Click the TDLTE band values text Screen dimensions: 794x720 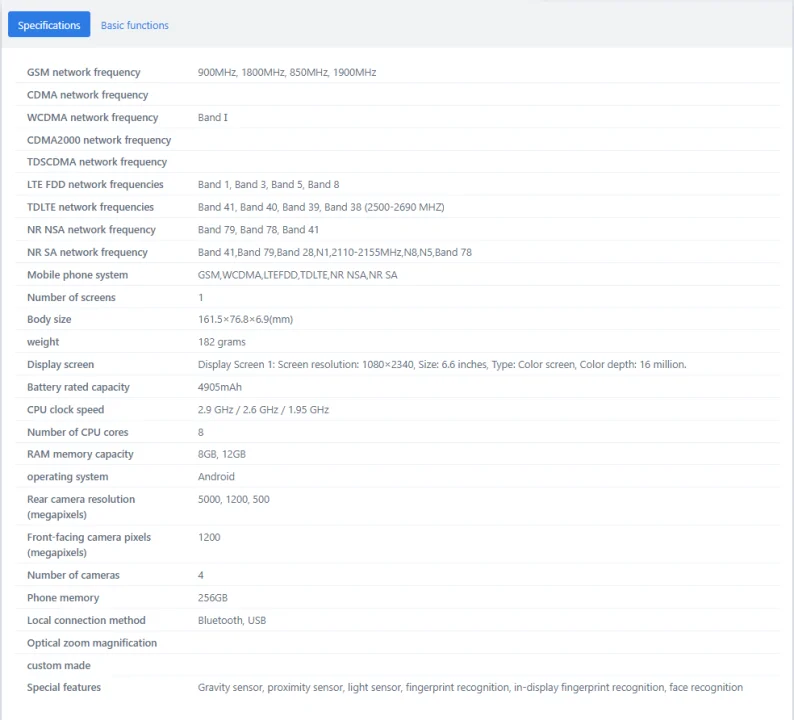320,207
